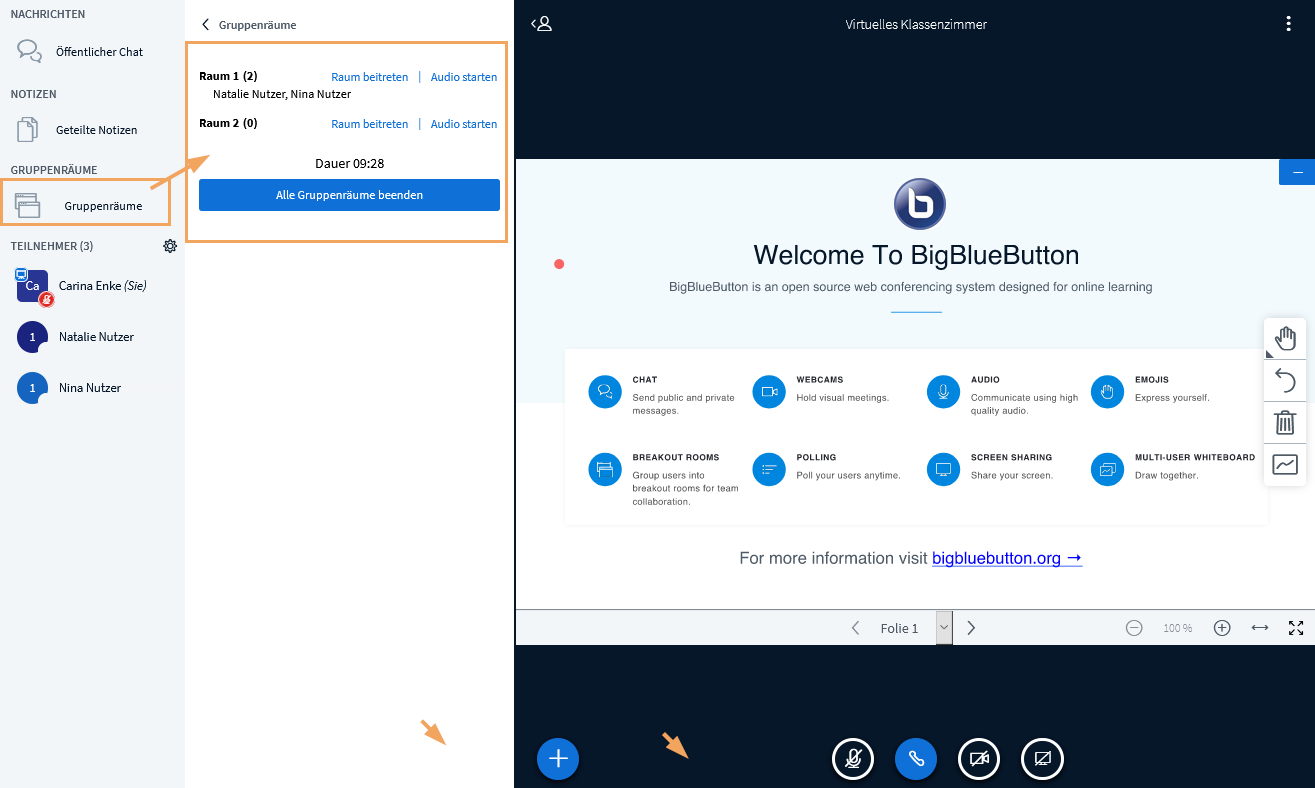The height and width of the screenshot is (788, 1315).
Task: Undo the last whiteboard annotation
Action: 1285,381
